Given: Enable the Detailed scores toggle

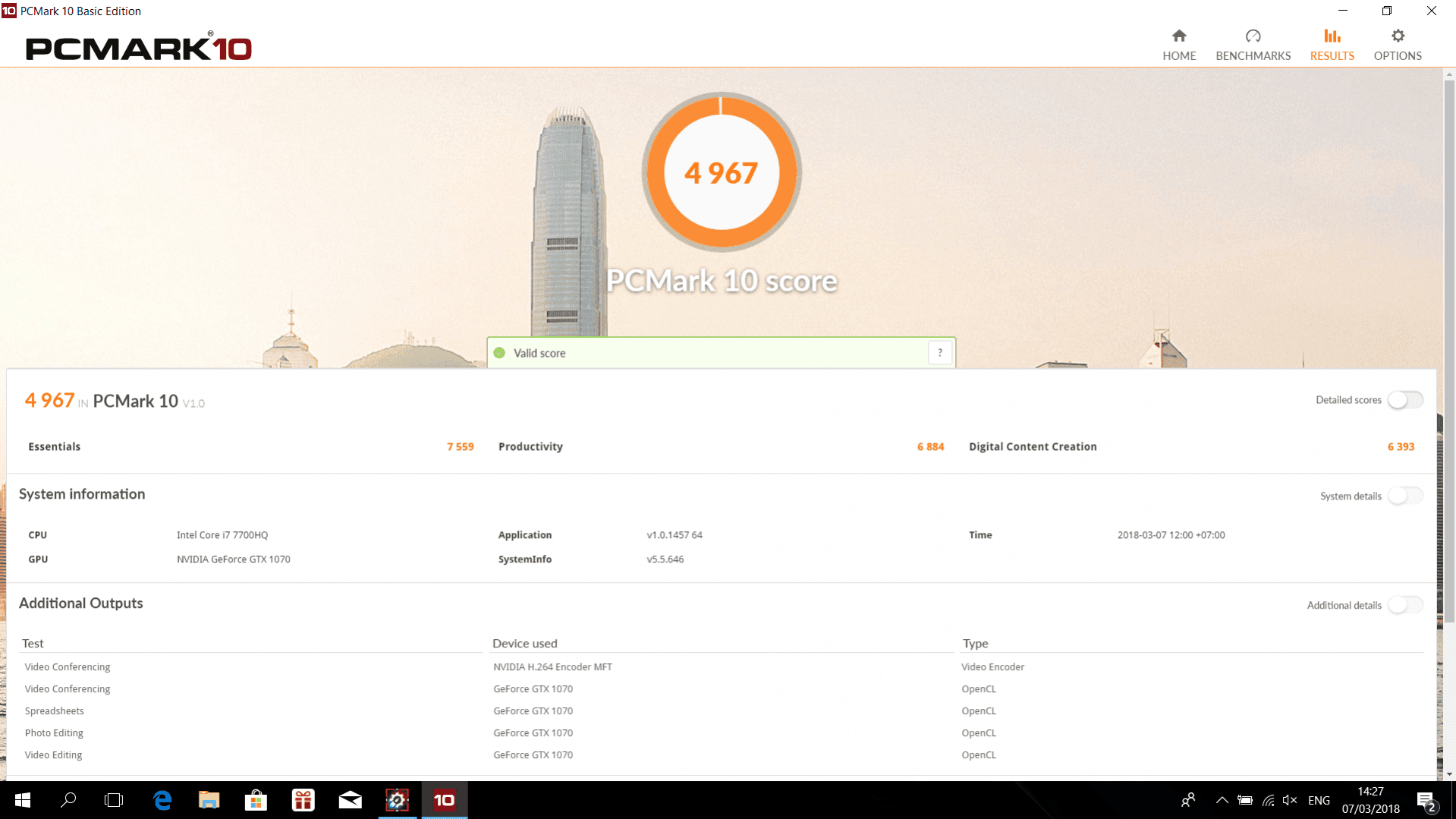Looking at the screenshot, I should [x=1405, y=400].
